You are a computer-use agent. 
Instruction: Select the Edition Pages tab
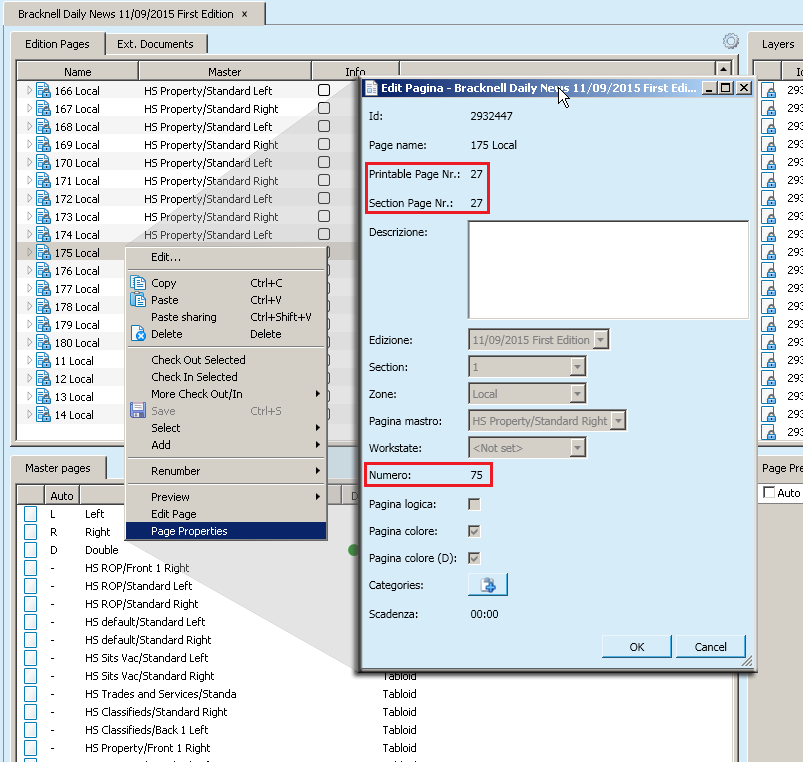click(x=57, y=44)
